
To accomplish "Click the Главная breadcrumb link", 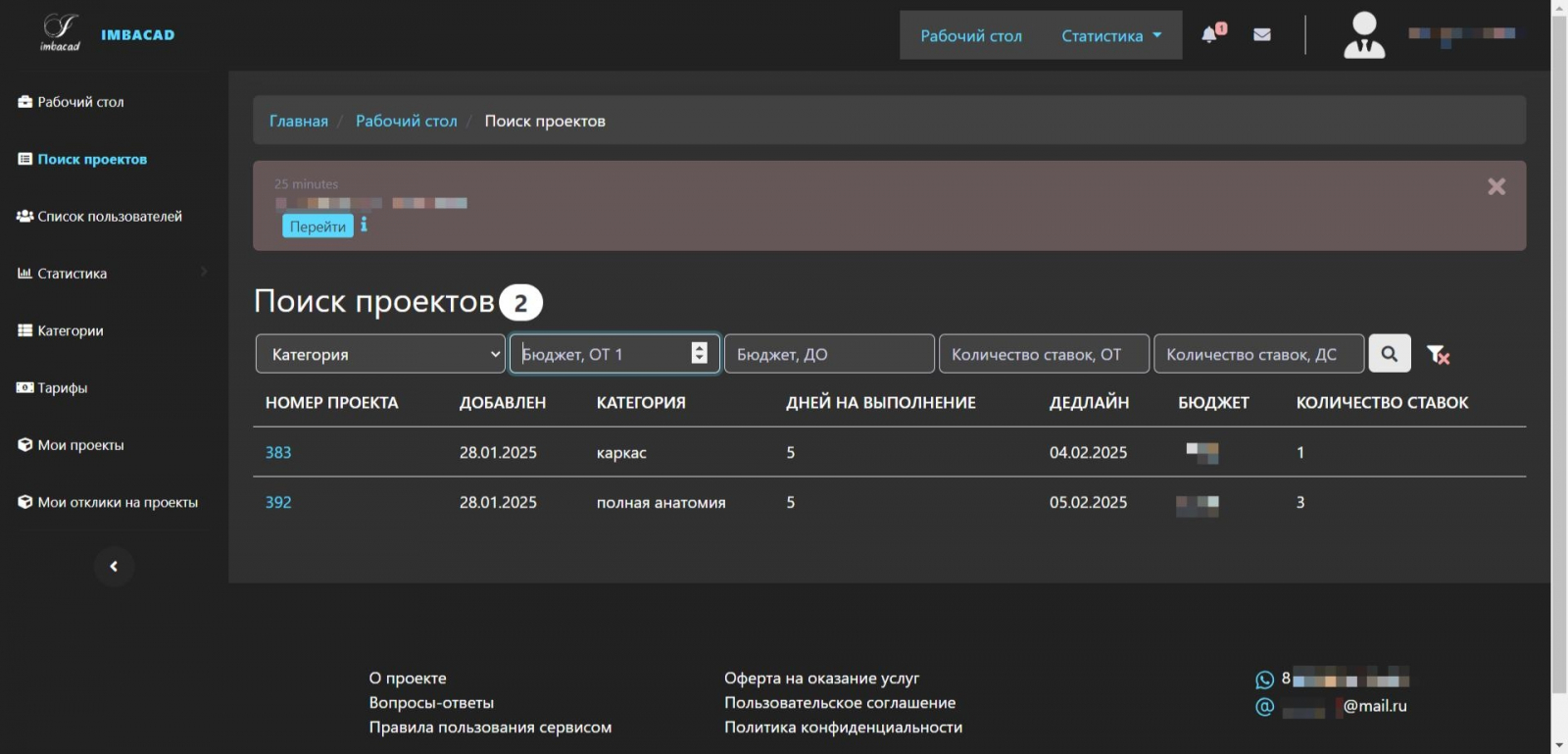I will [x=299, y=121].
